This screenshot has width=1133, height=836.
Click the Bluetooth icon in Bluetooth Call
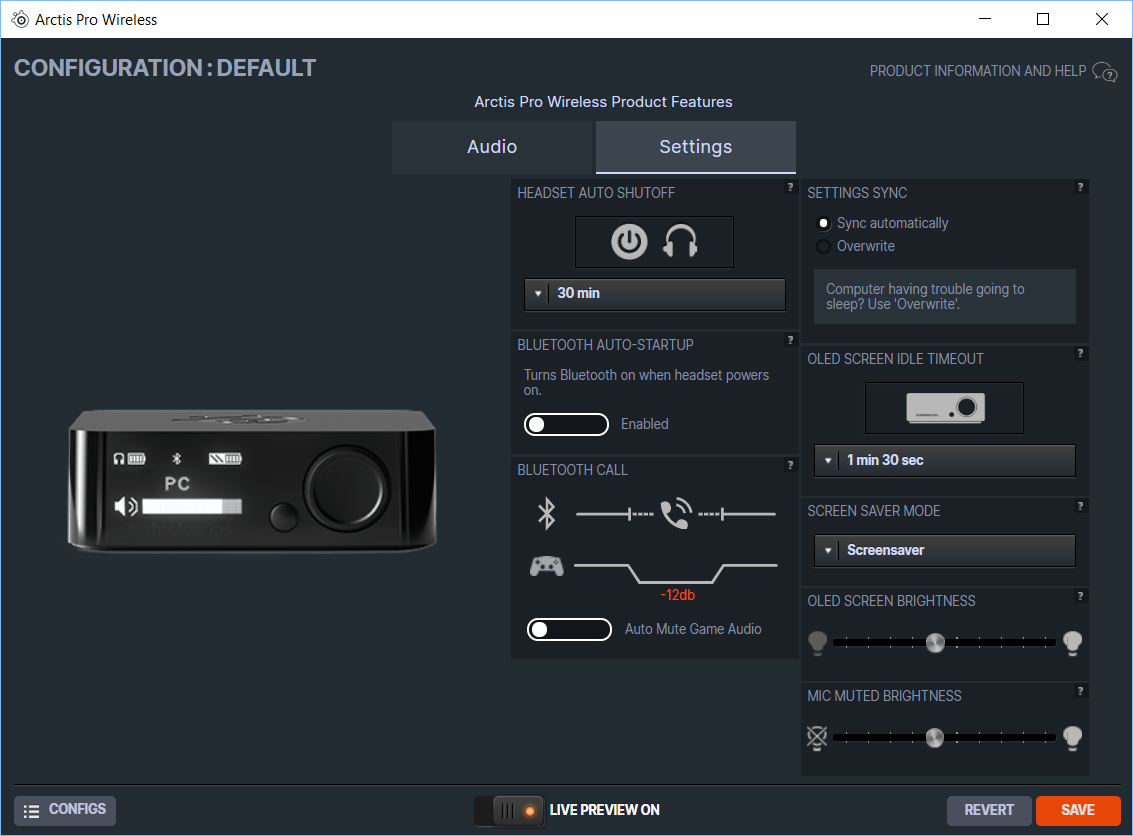[546, 514]
